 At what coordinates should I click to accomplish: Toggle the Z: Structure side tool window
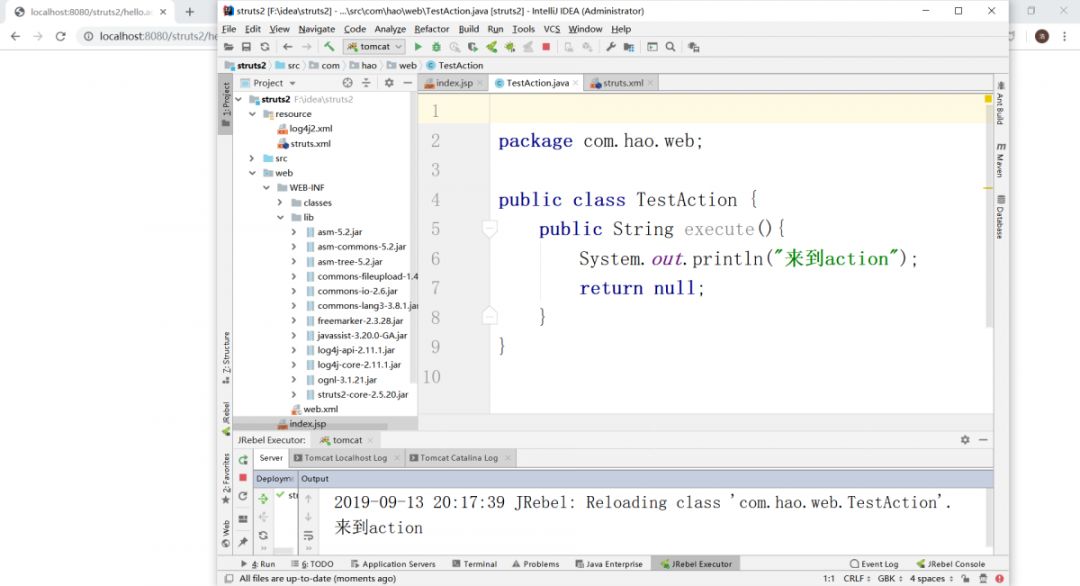(225, 357)
